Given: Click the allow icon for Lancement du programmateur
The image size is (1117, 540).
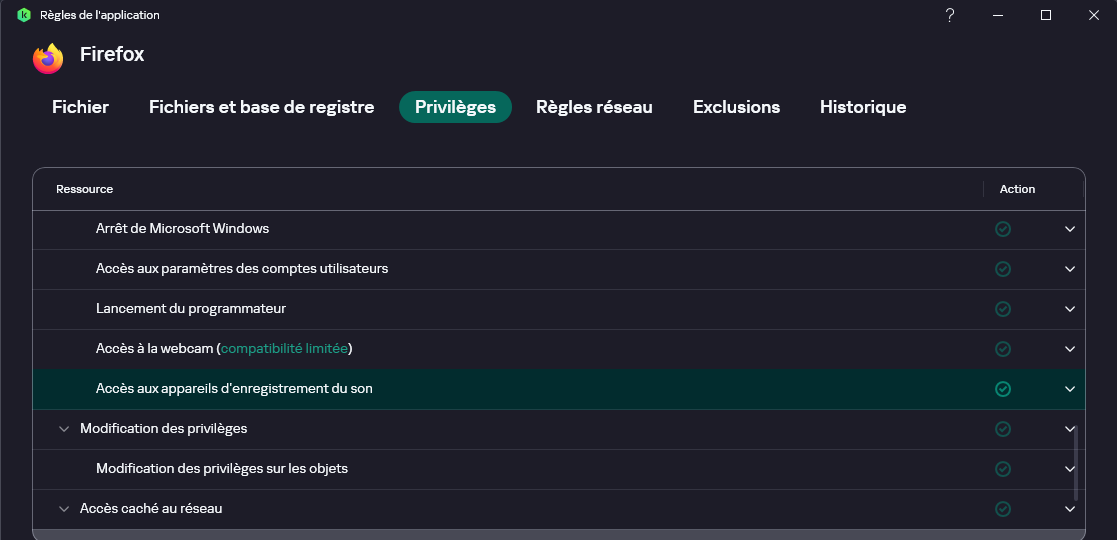Looking at the screenshot, I should pos(1002,309).
